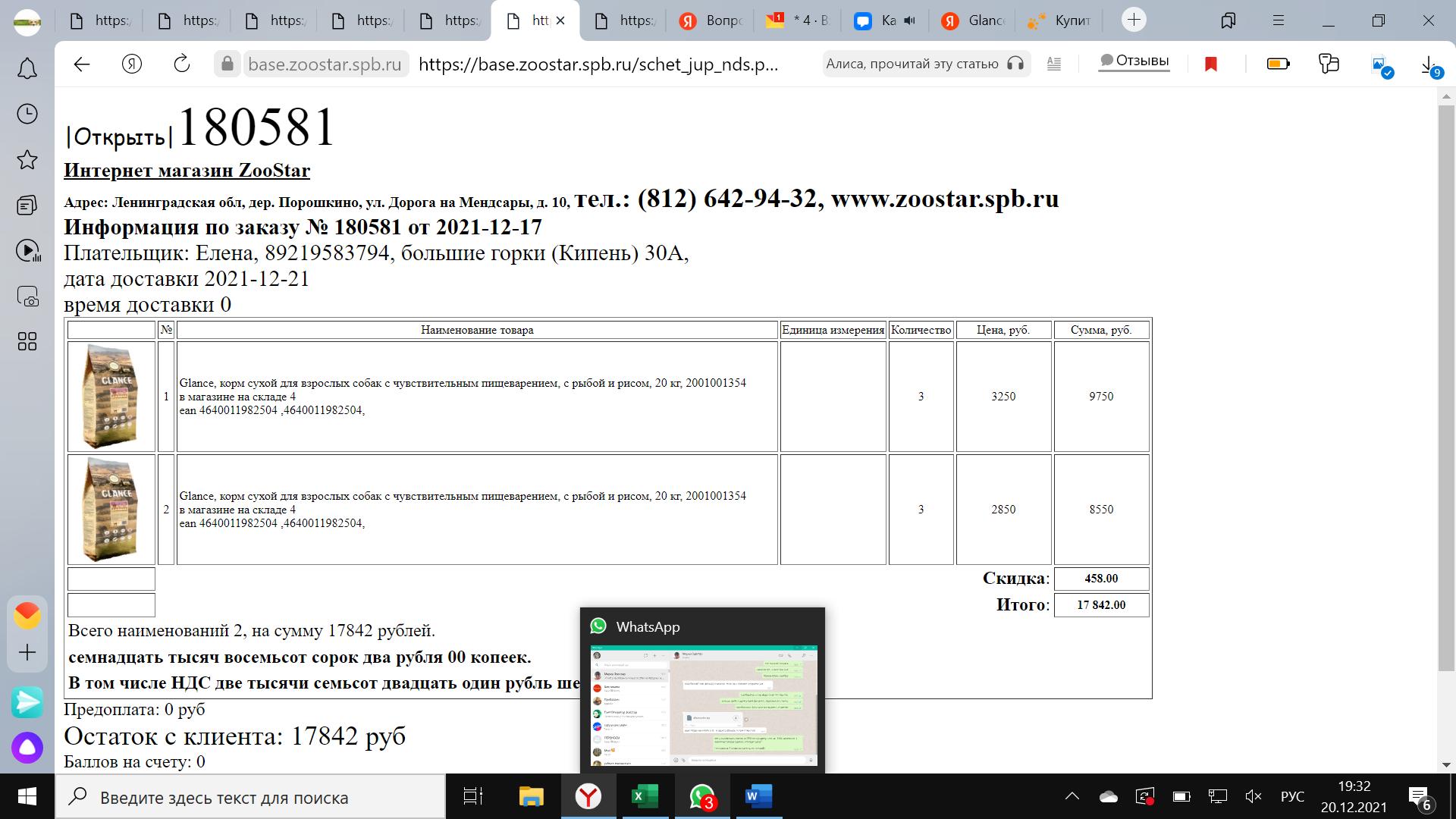Select total value 17 842.00
This screenshot has width=1456, height=819.
(1101, 605)
